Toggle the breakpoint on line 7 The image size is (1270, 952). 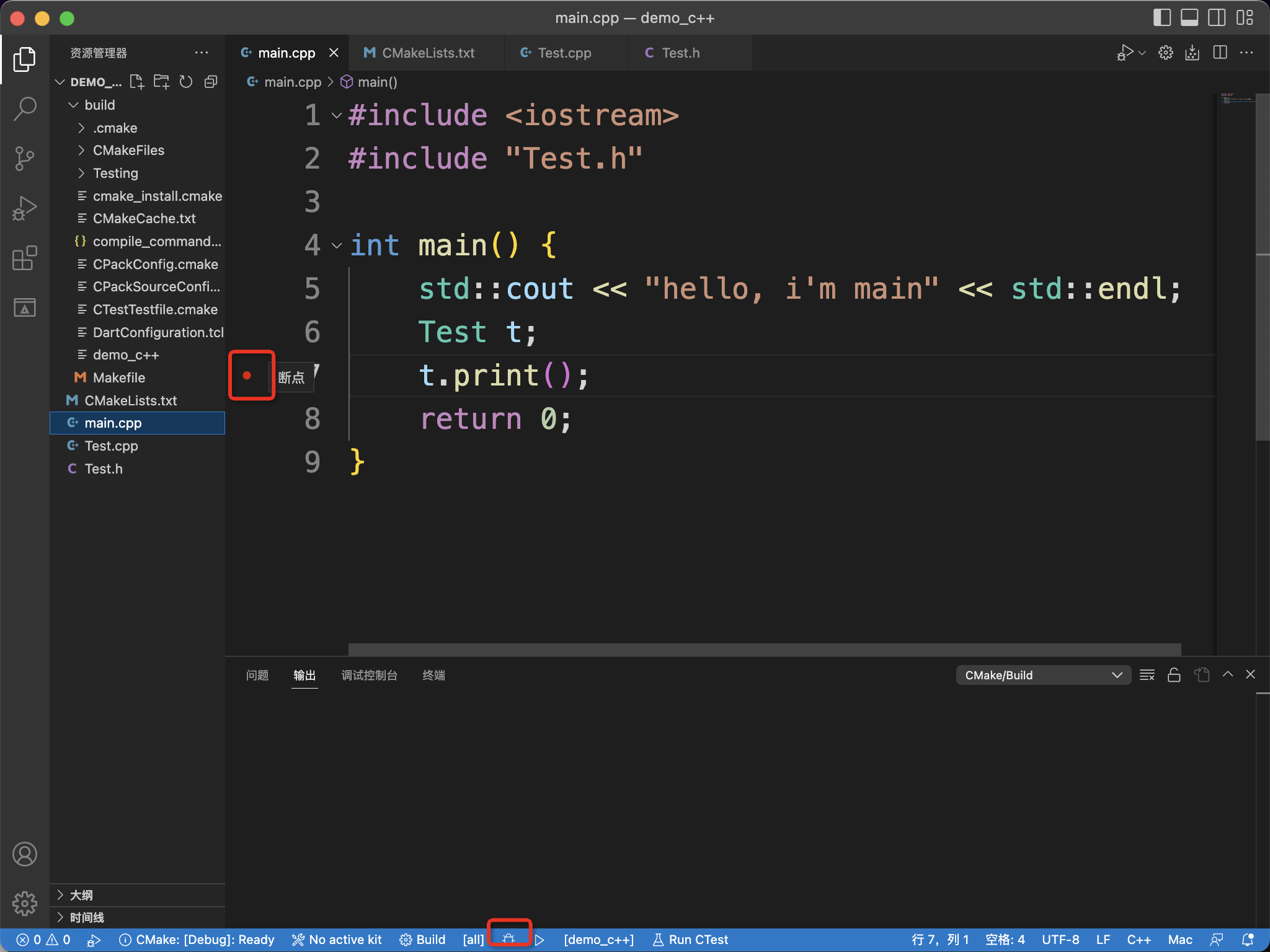point(247,376)
